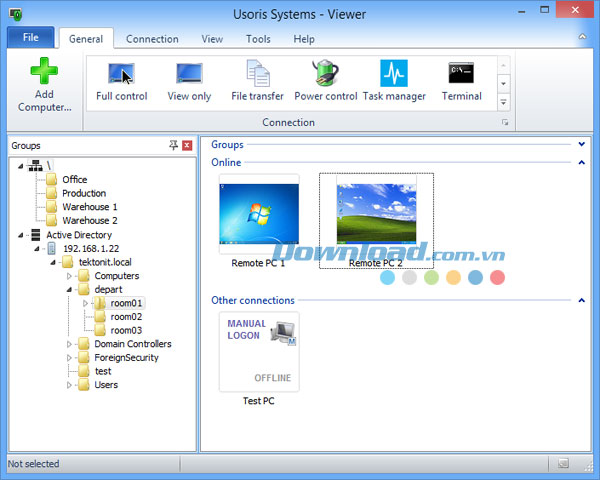
Task: Click the Production folder icon
Action: [52, 193]
